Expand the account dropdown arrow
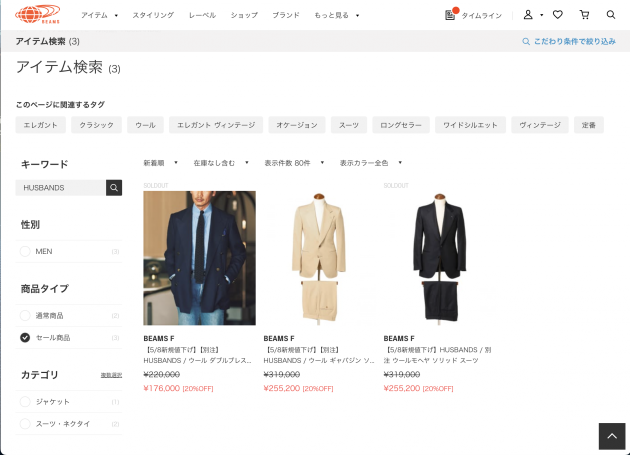630x455 pixels. click(542, 15)
